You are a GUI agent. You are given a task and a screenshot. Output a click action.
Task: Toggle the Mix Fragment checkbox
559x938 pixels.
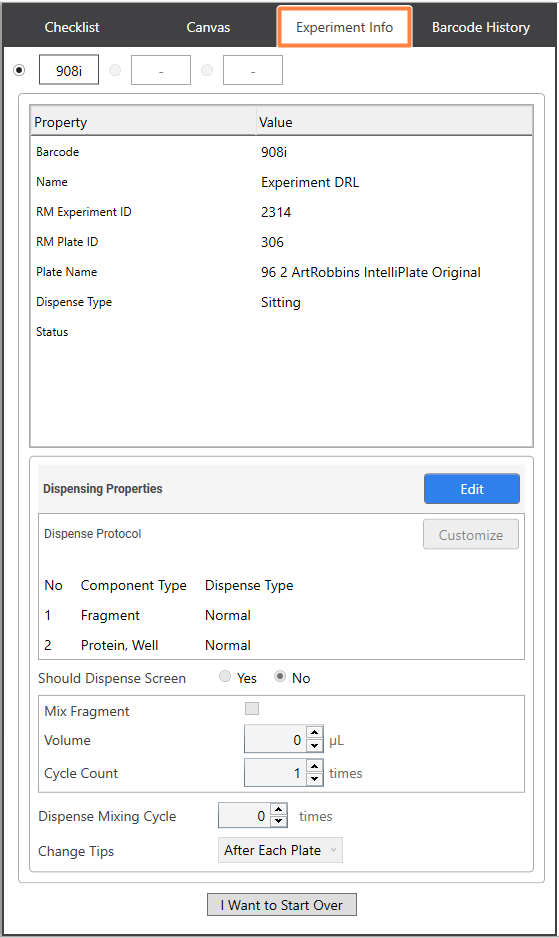252,709
